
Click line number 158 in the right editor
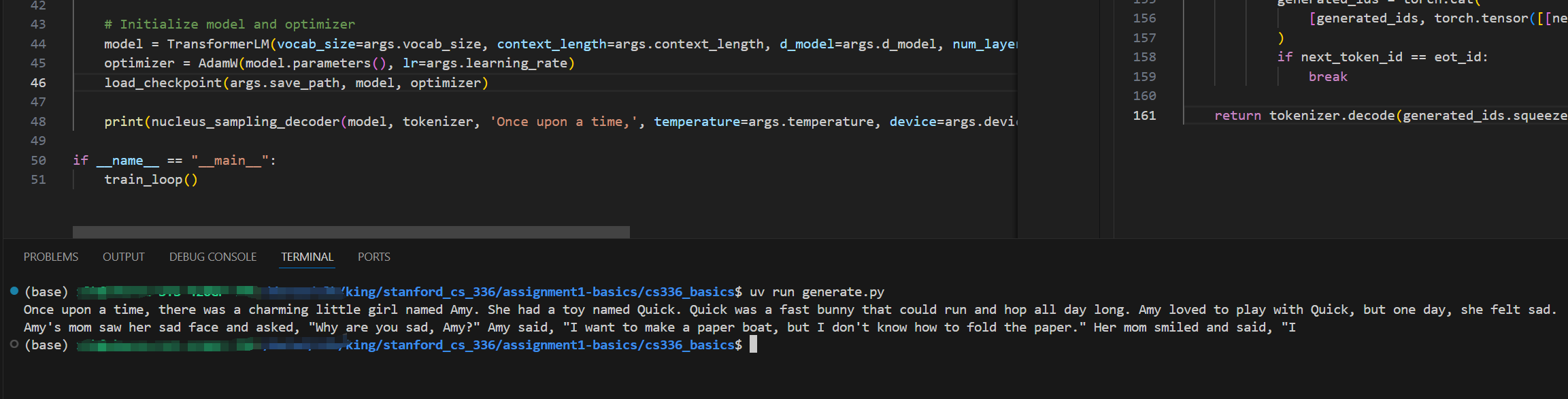pyautogui.click(x=1144, y=57)
